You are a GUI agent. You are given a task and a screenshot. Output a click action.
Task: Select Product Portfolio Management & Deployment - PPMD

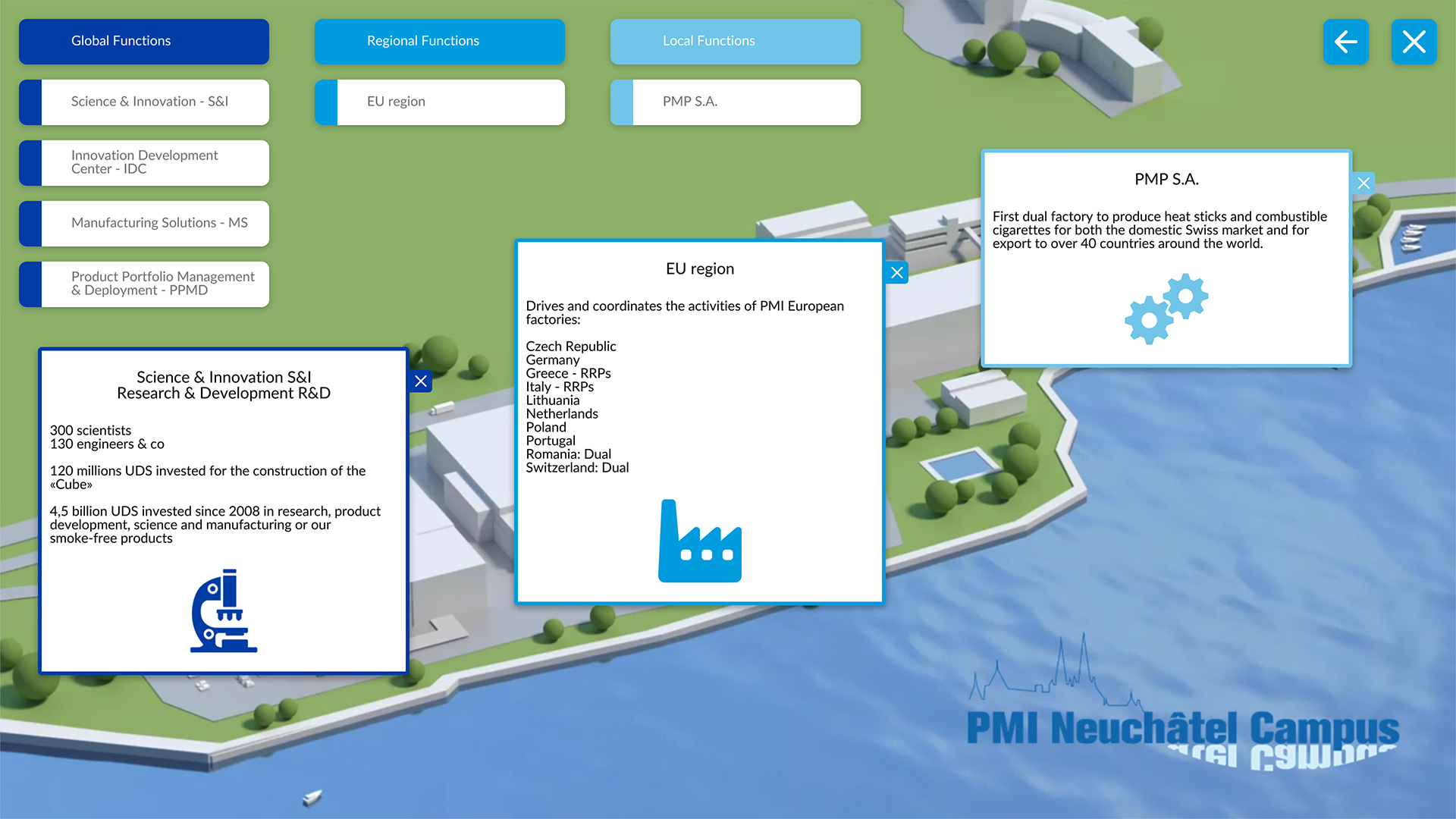(x=144, y=284)
